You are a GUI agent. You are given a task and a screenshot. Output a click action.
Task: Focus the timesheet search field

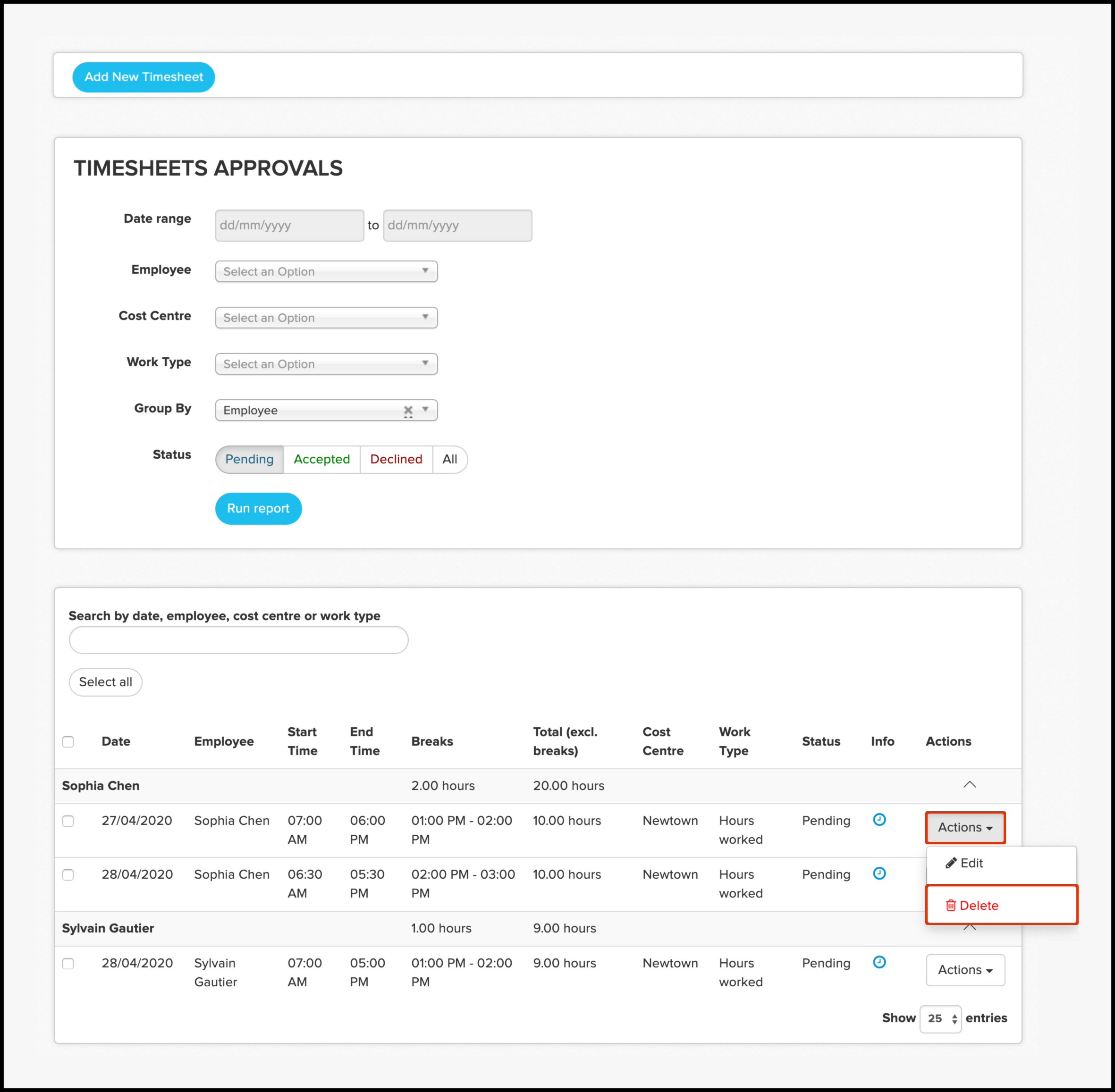coord(238,640)
